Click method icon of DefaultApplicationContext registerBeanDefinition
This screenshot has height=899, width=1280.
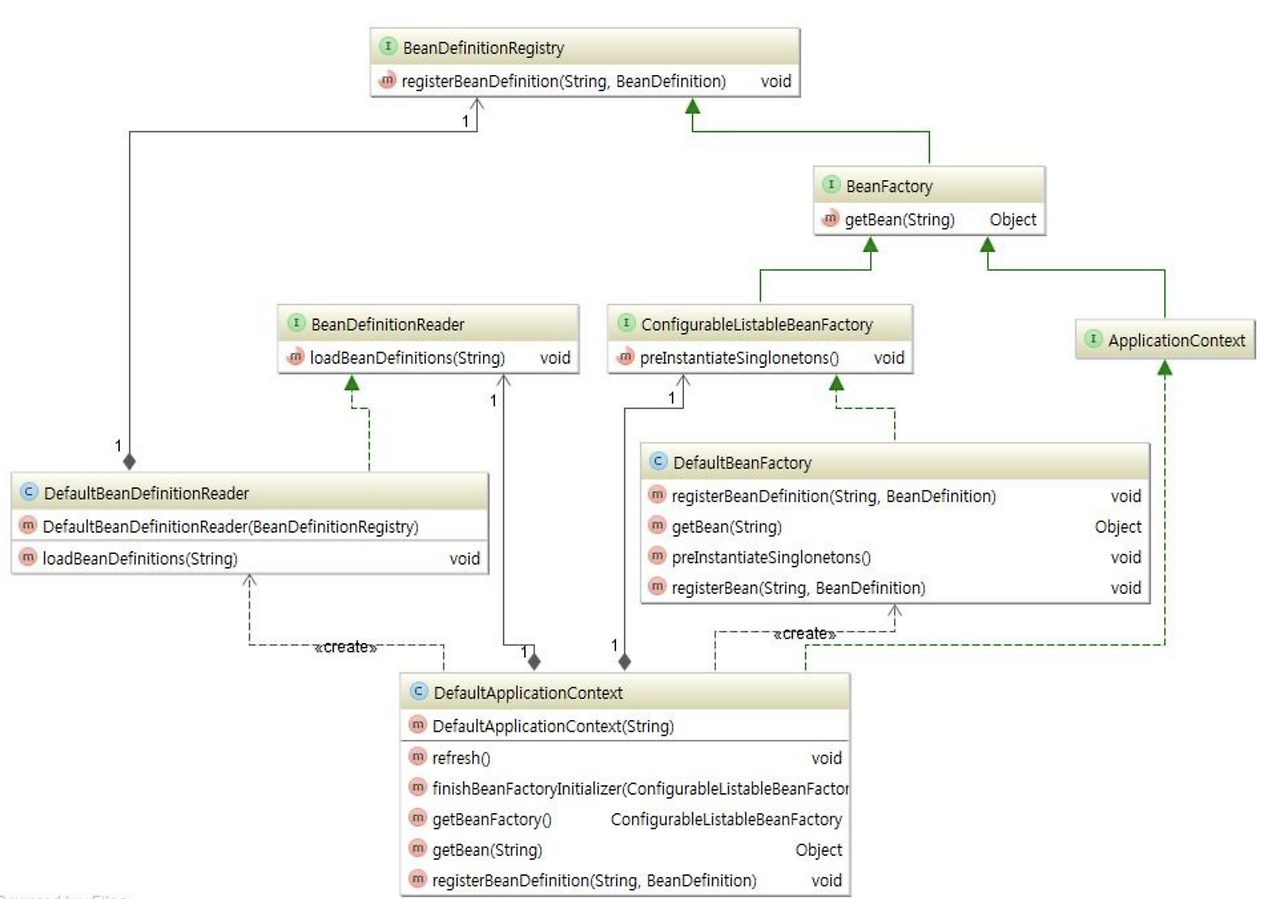(418, 880)
